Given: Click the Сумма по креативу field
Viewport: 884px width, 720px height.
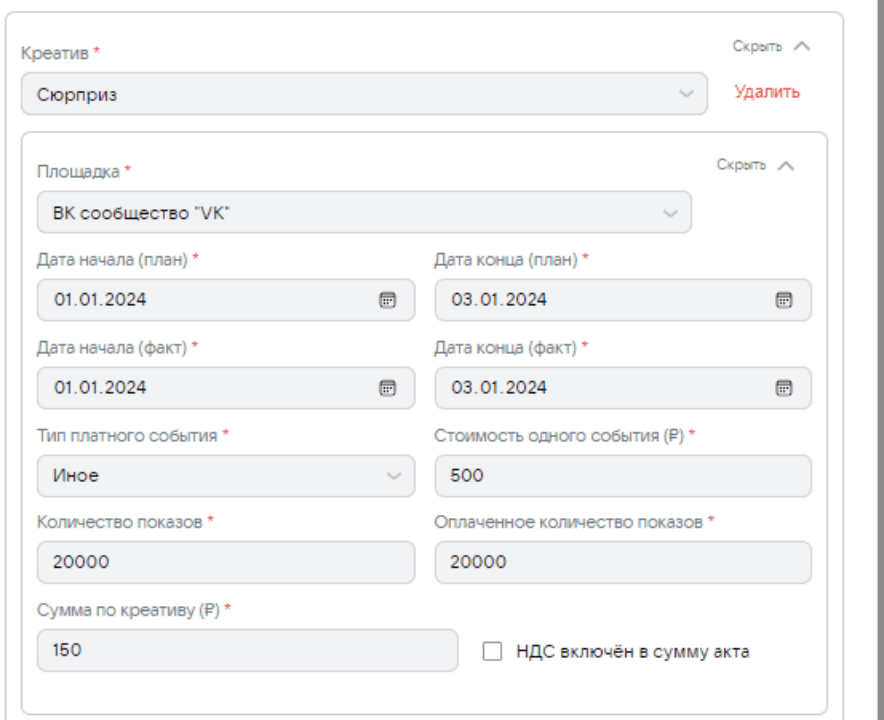Looking at the screenshot, I should [x=246, y=650].
